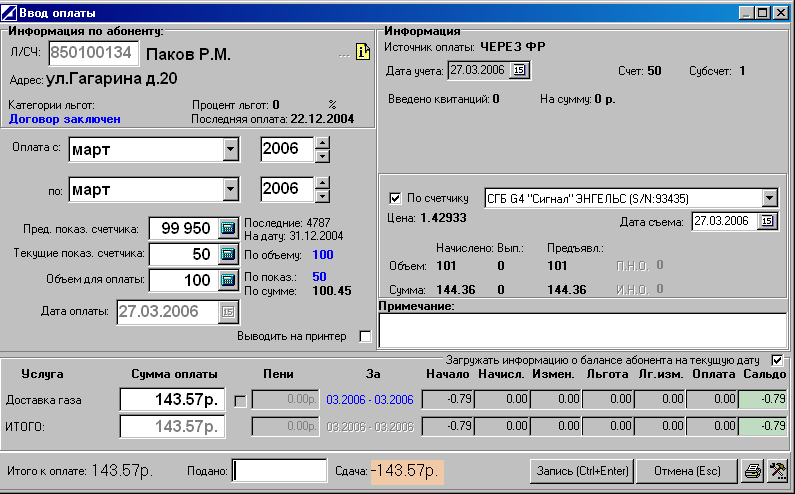Click the tools settings icon at the bottom right
The image size is (795, 494).
775,470
